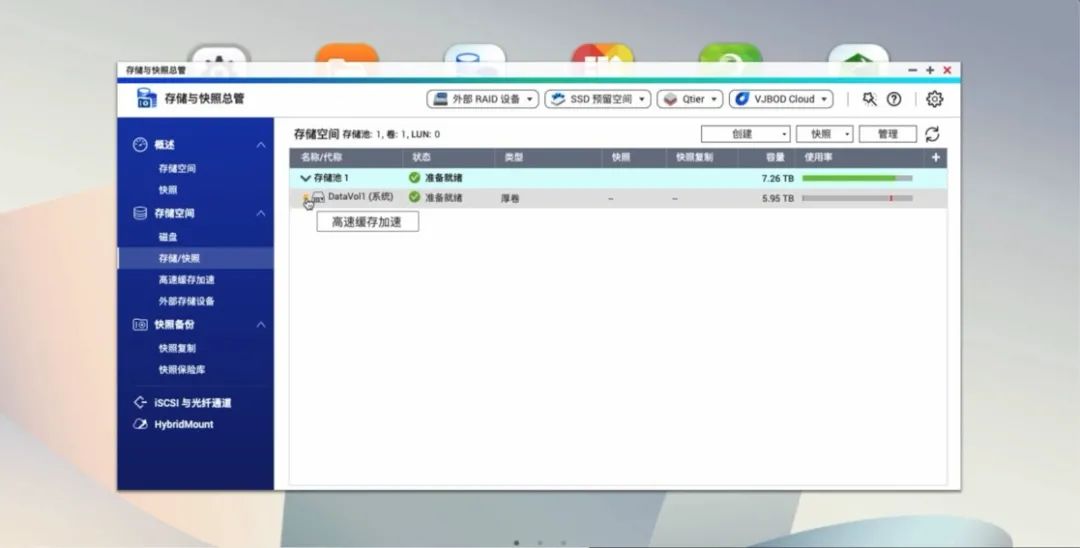Open the VJBOD Cloud dropdown
Image resolution: width=1080 pixels, height=548 pixels.
(x=781, y=99)
